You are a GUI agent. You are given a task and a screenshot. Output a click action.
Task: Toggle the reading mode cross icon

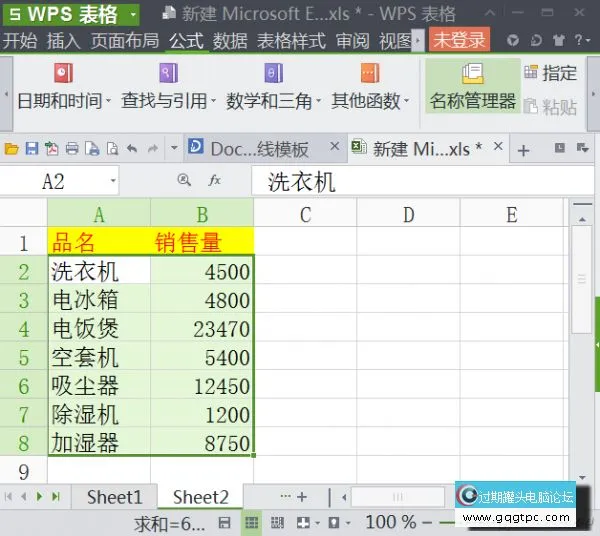tap(303, 523)
